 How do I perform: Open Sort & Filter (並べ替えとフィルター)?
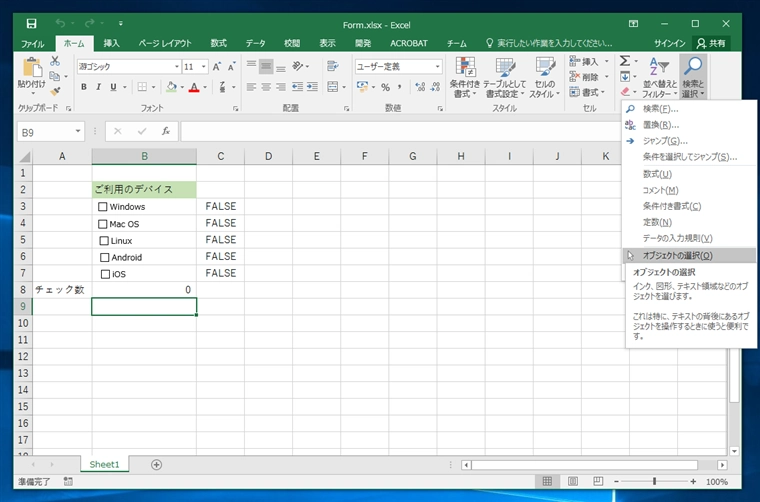coord(659,77)
